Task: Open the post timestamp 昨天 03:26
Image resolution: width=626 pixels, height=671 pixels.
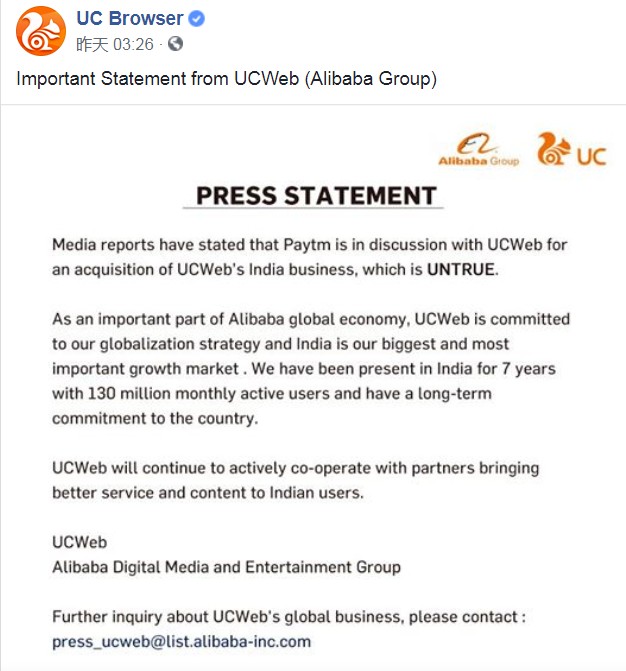Action: (116, 44)
